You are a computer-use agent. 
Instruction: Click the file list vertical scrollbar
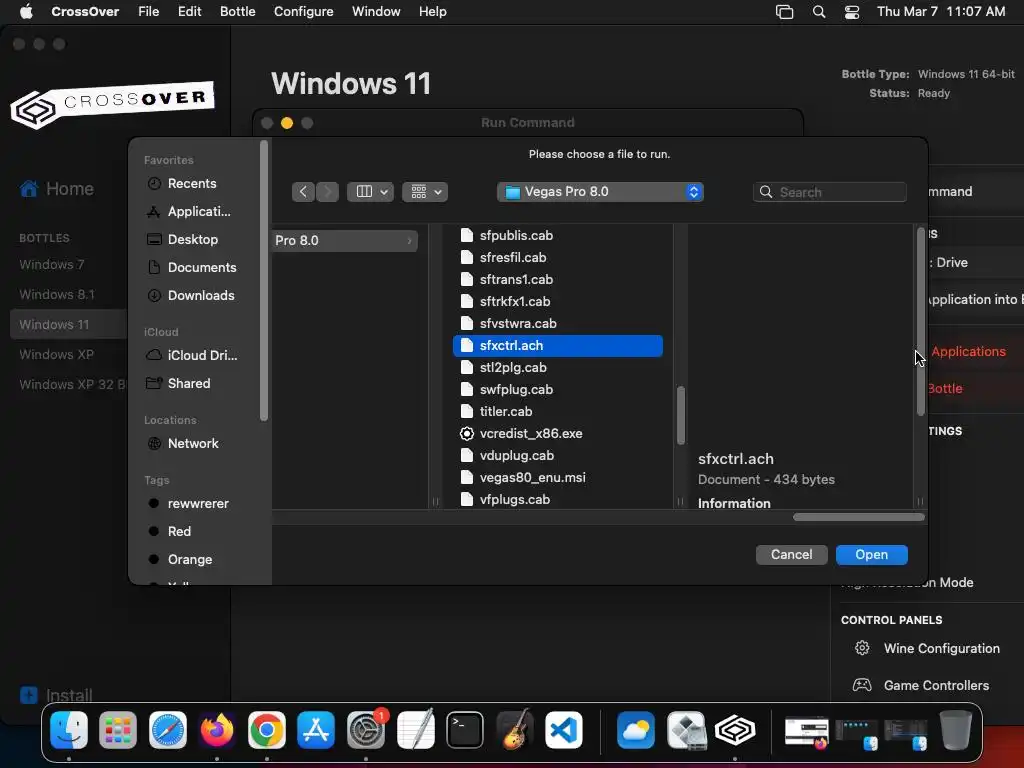pos(680,415)
